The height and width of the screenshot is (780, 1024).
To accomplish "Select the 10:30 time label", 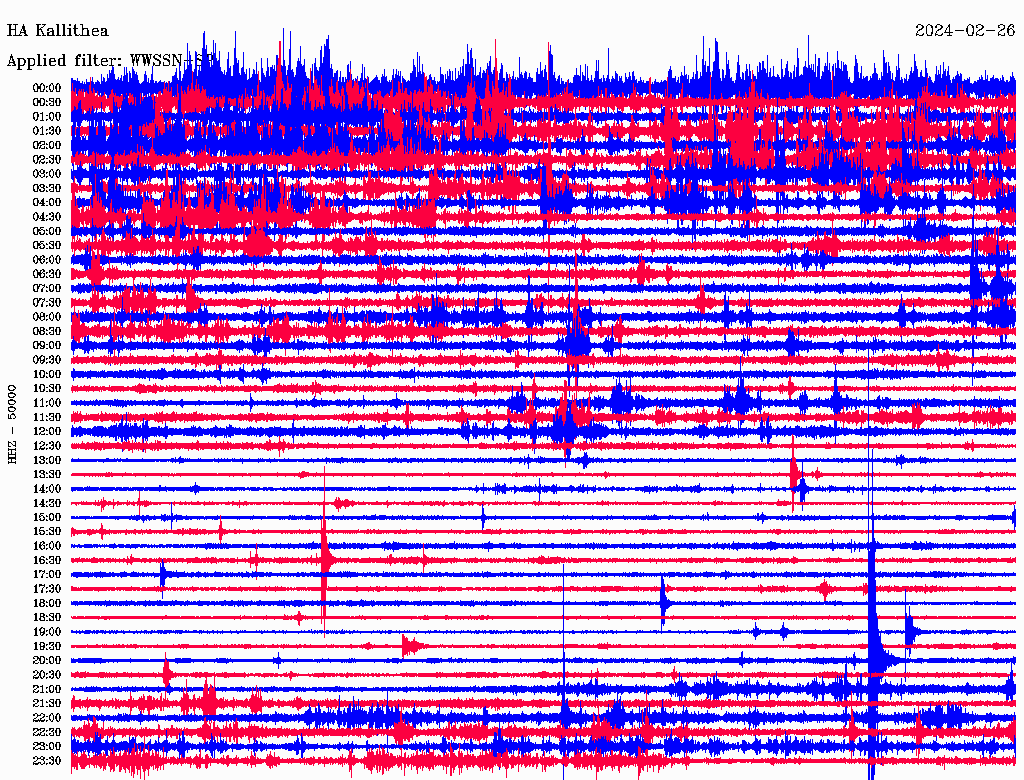I will pos(47,388).
